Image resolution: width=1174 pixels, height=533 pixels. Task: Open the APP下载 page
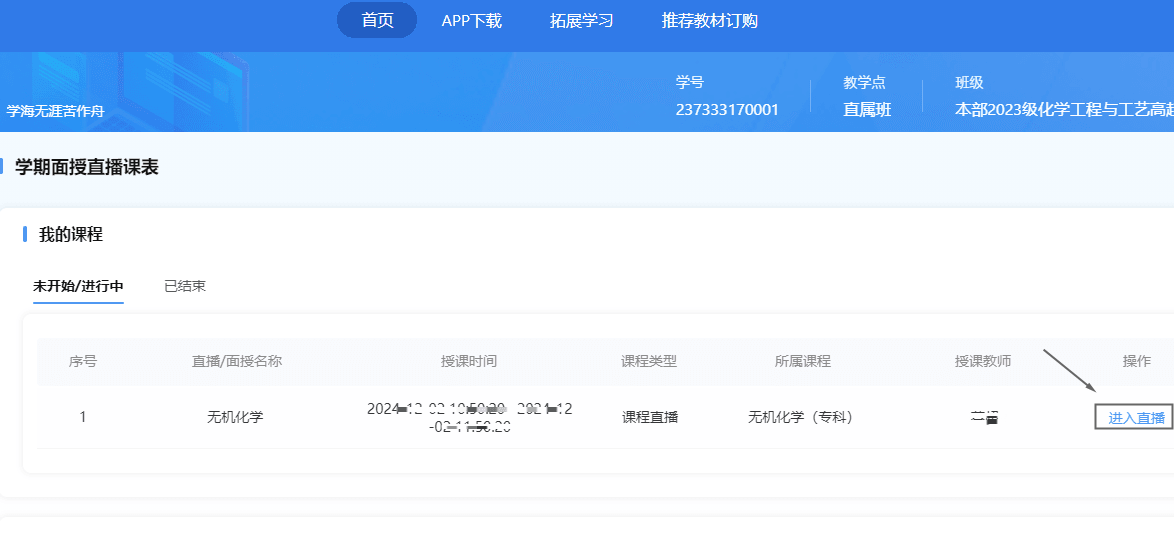point(471,20)
